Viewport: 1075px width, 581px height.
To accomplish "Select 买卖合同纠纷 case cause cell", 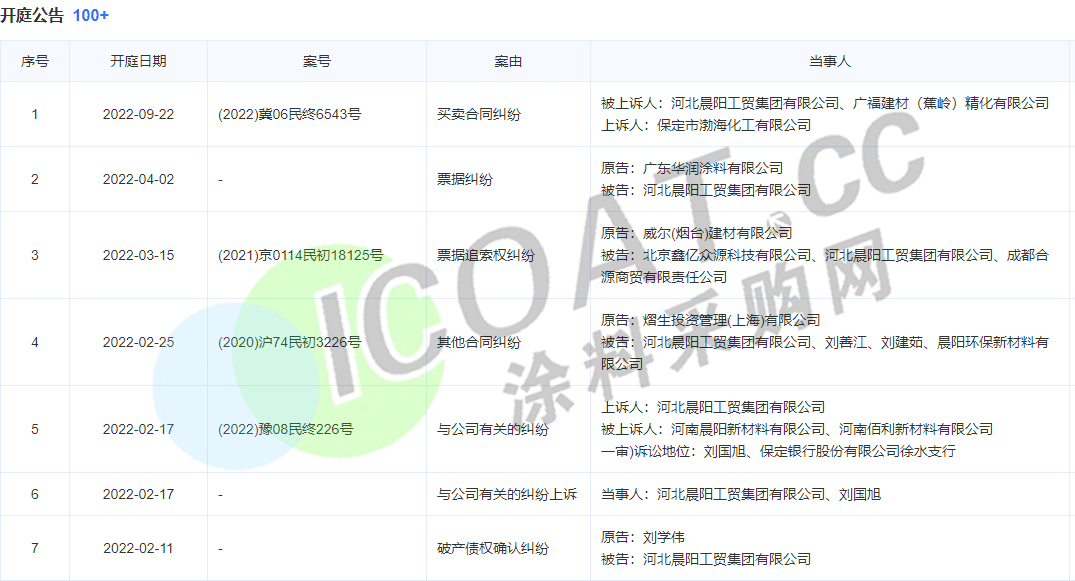I will point(479,114).
